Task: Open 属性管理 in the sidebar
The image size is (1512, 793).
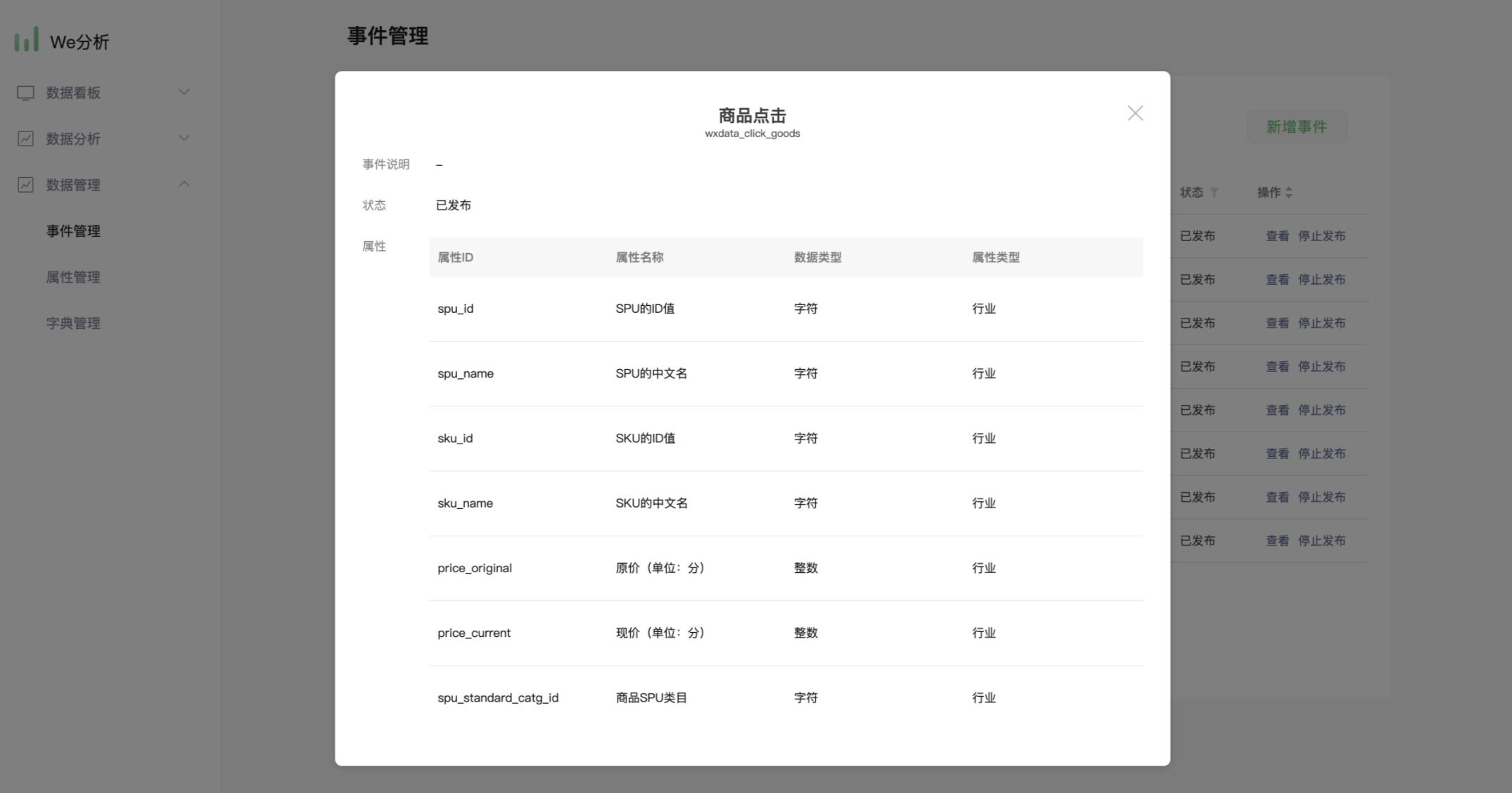Action: [x=73, y=277]
